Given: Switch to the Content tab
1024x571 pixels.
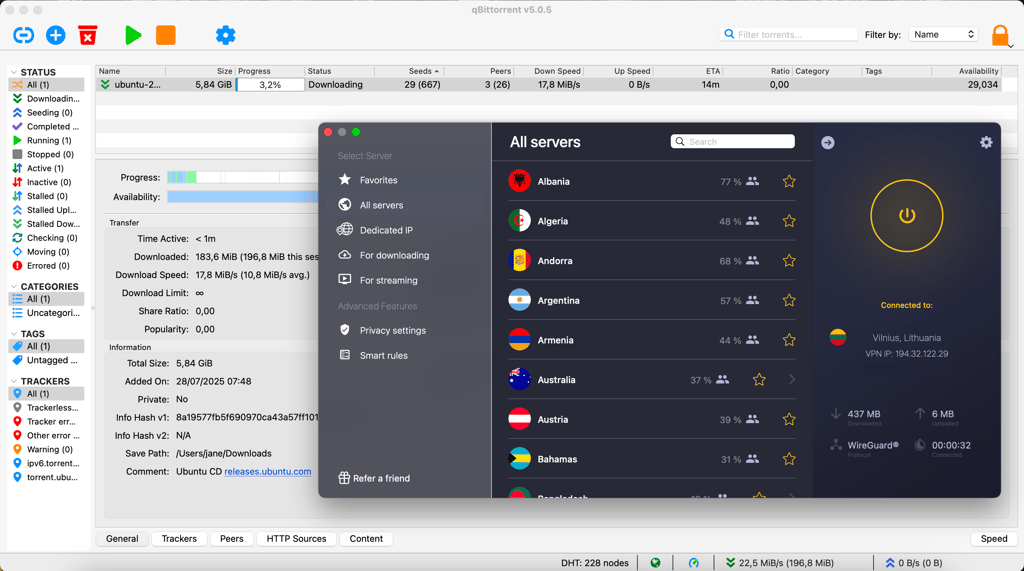Looking at the screenshot, I should point(366,539).
